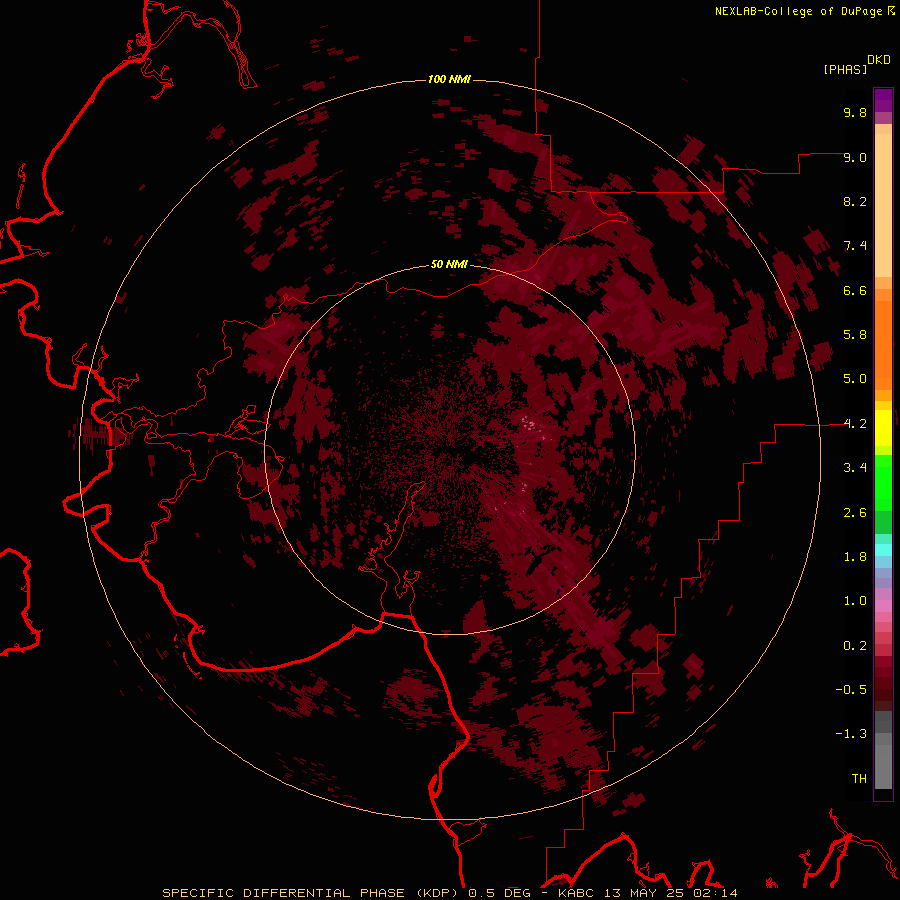The image size is (900, 900).
Task: Click the -0.5 value on the color scale
Action: point(851,690)
